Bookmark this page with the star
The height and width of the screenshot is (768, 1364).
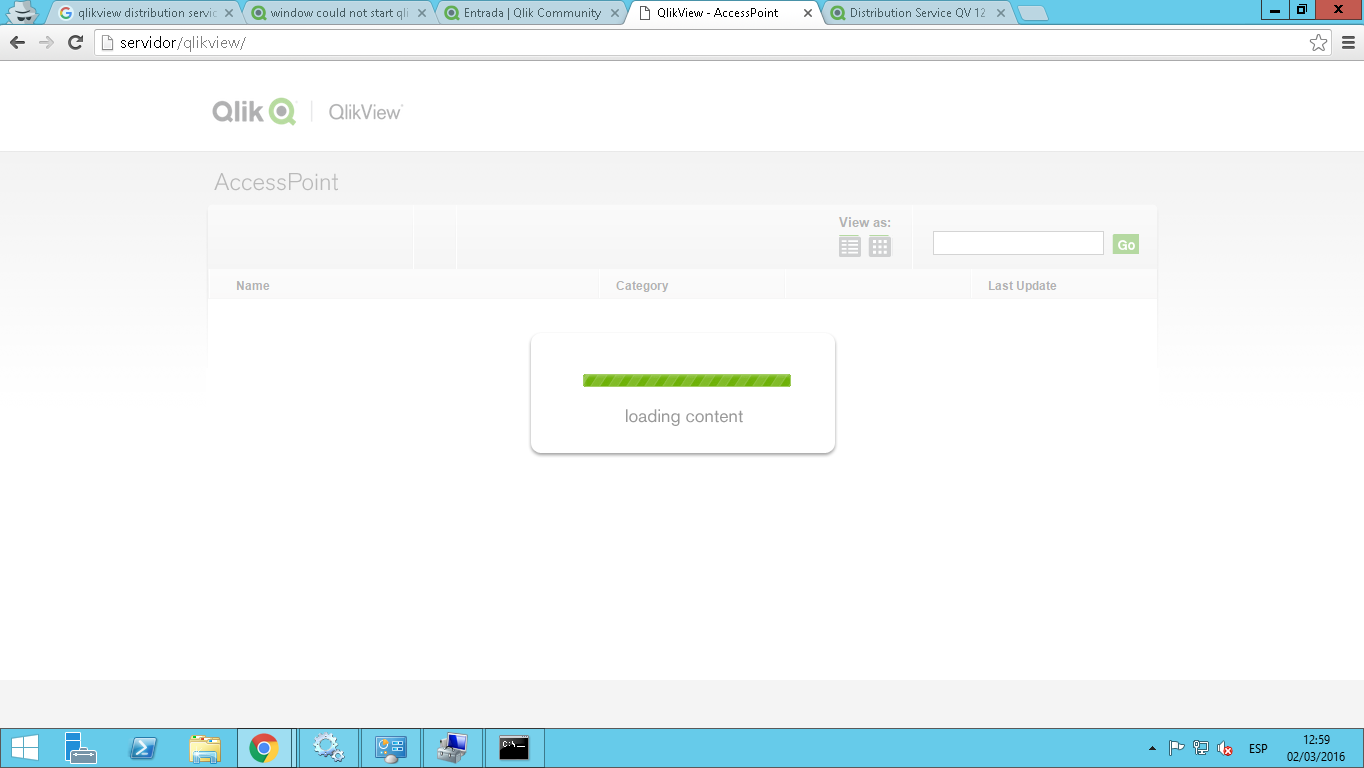[1319, 42]
